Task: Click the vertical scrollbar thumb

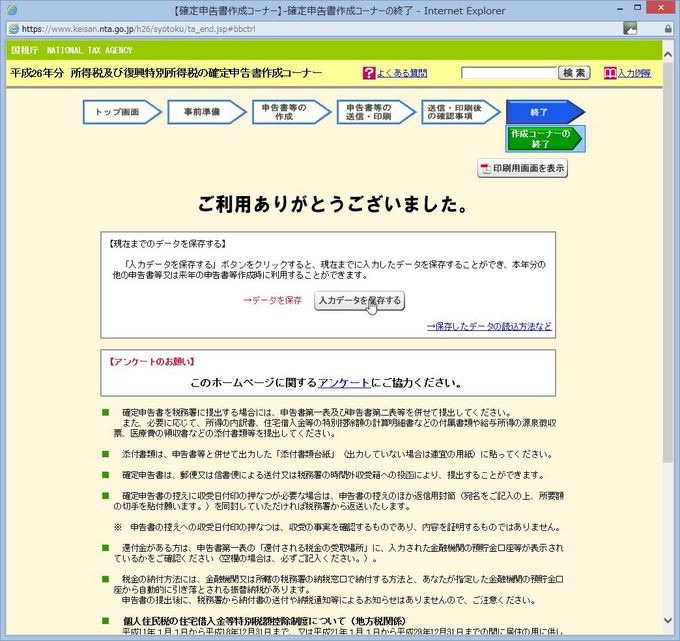Action: 668,260
